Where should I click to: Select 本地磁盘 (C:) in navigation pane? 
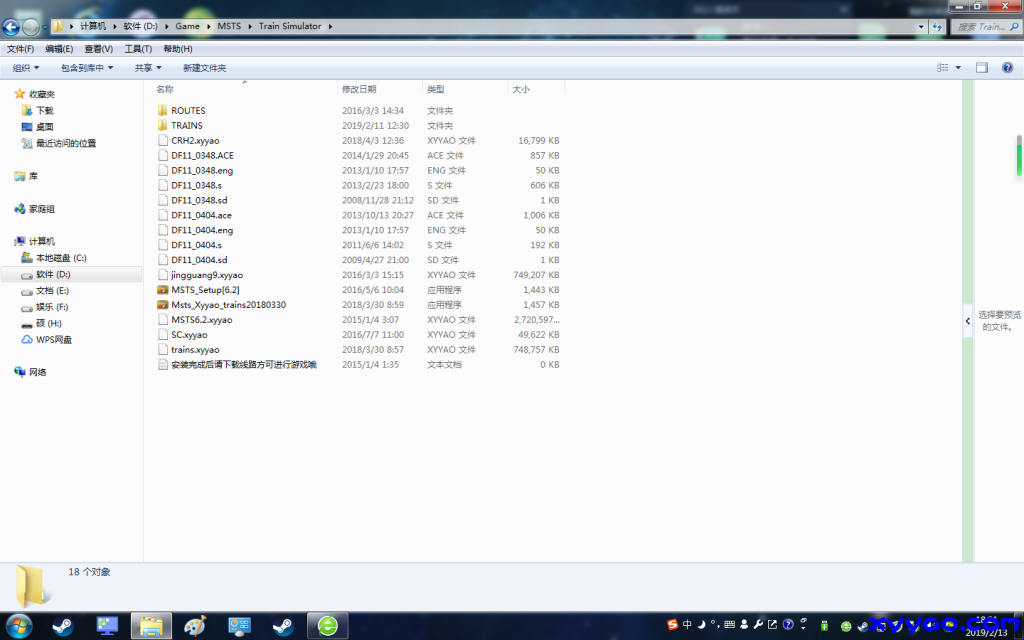(x=61, y=258)
